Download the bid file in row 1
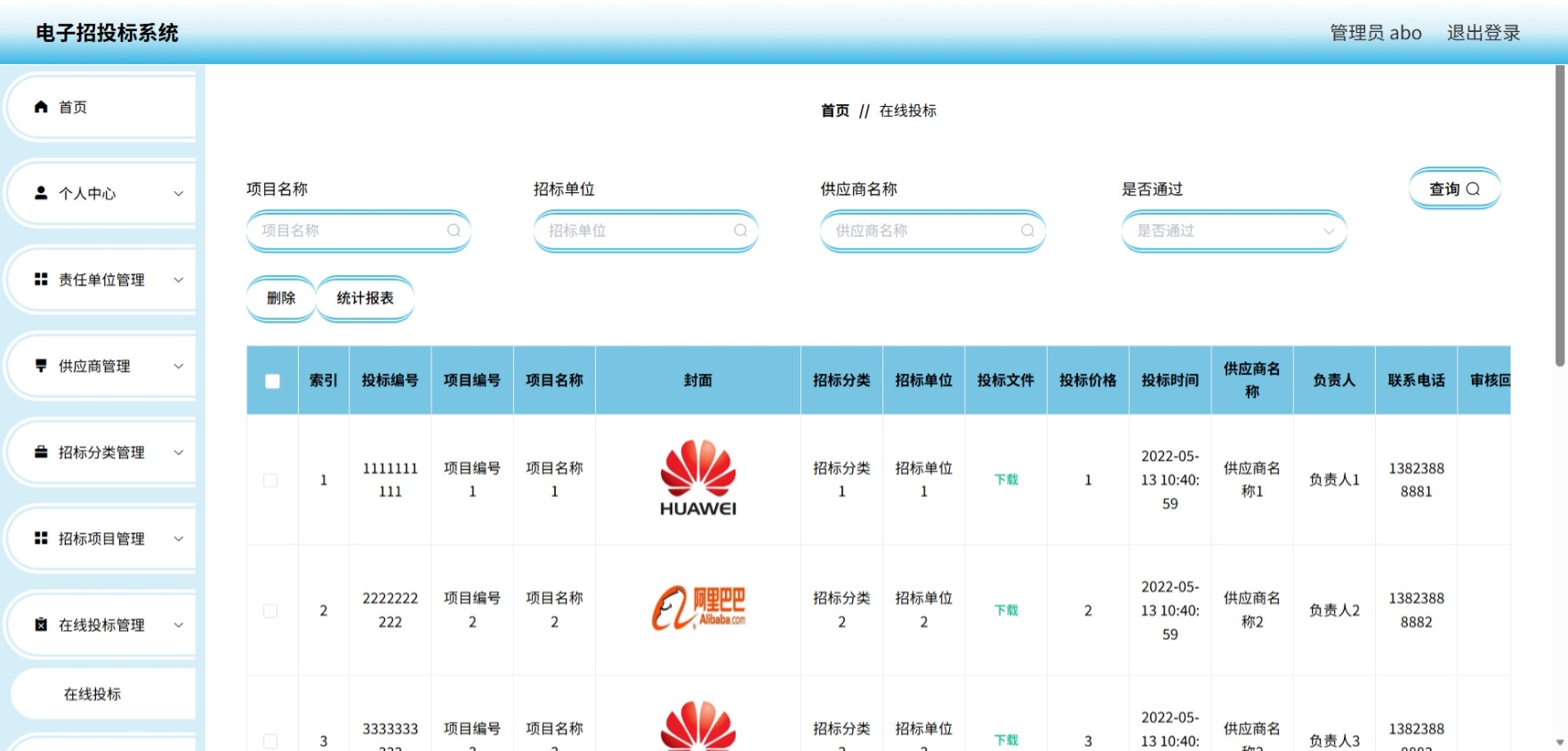This screenshot has width=1568, height=751. click(x=1006, y=480)
